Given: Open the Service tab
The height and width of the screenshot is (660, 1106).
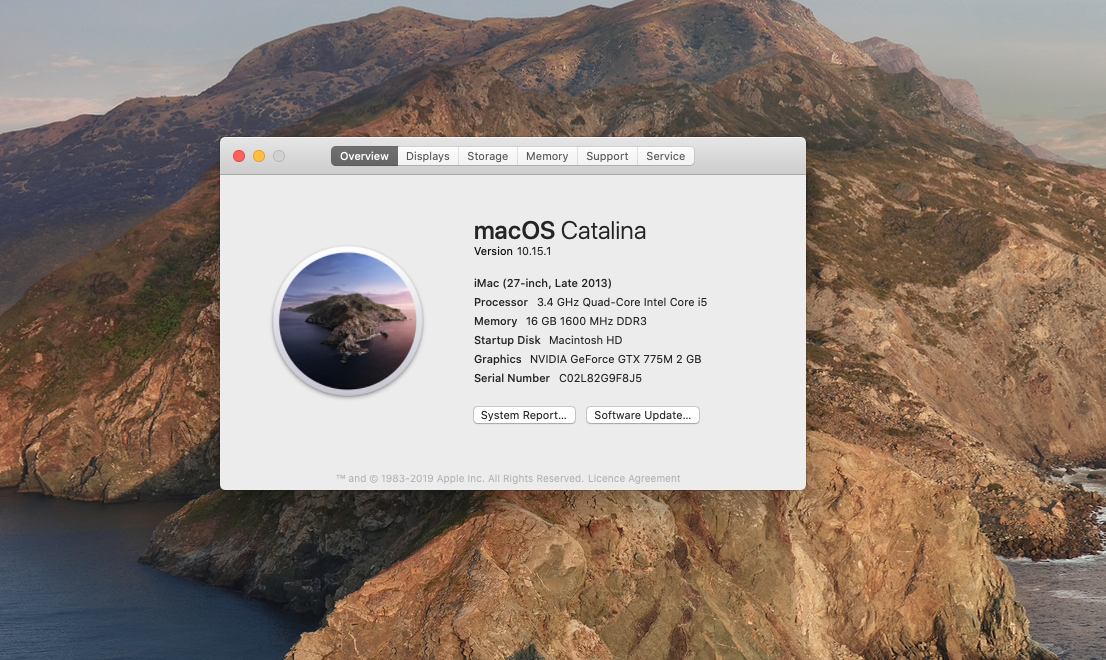Looking at the screenshot, I should coord(665,156).
